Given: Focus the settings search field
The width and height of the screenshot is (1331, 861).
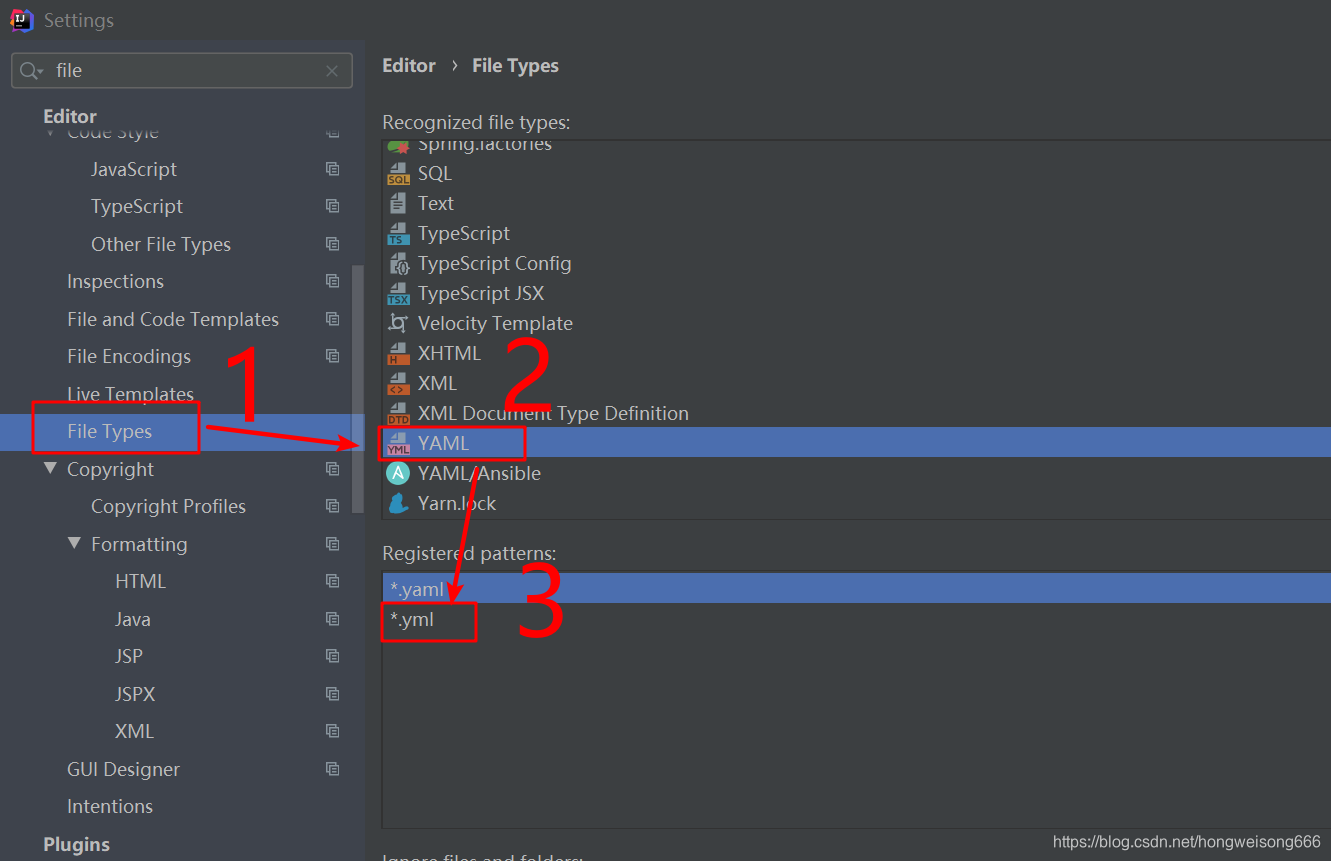Looking at the screenshot, I should [x=182, y=71].
